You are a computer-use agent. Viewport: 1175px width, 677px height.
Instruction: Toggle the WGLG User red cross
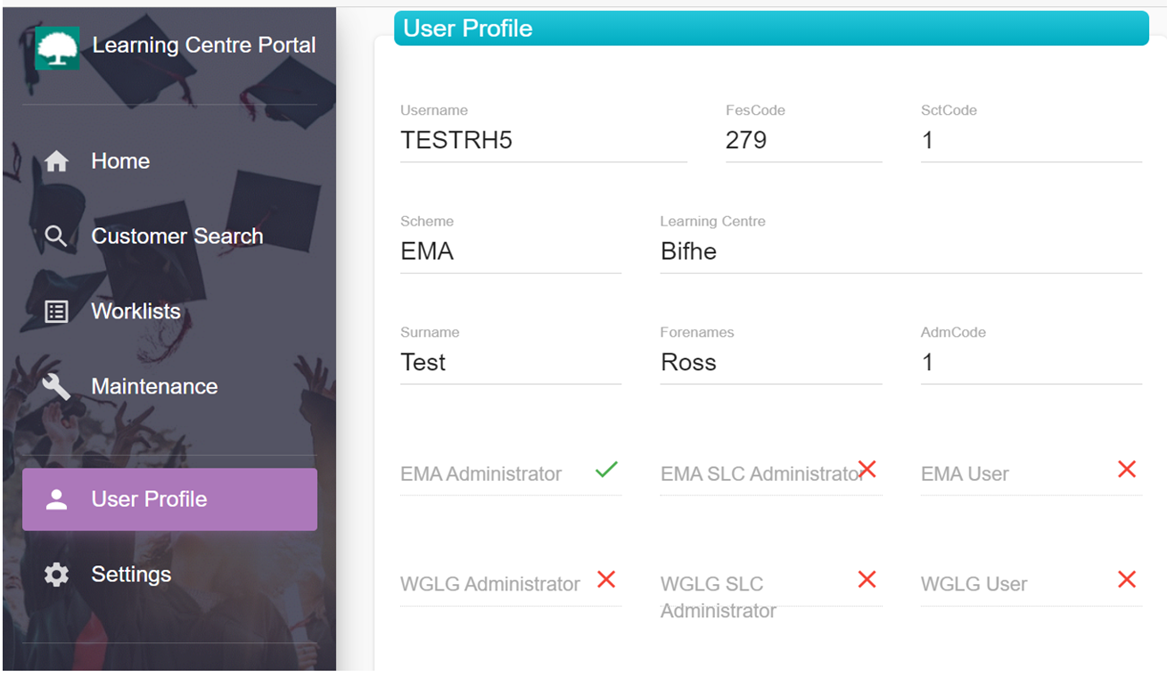point(1126,580)
